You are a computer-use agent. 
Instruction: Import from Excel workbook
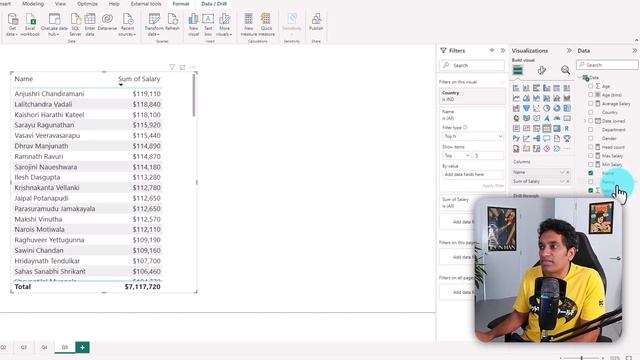pos(30,24)
